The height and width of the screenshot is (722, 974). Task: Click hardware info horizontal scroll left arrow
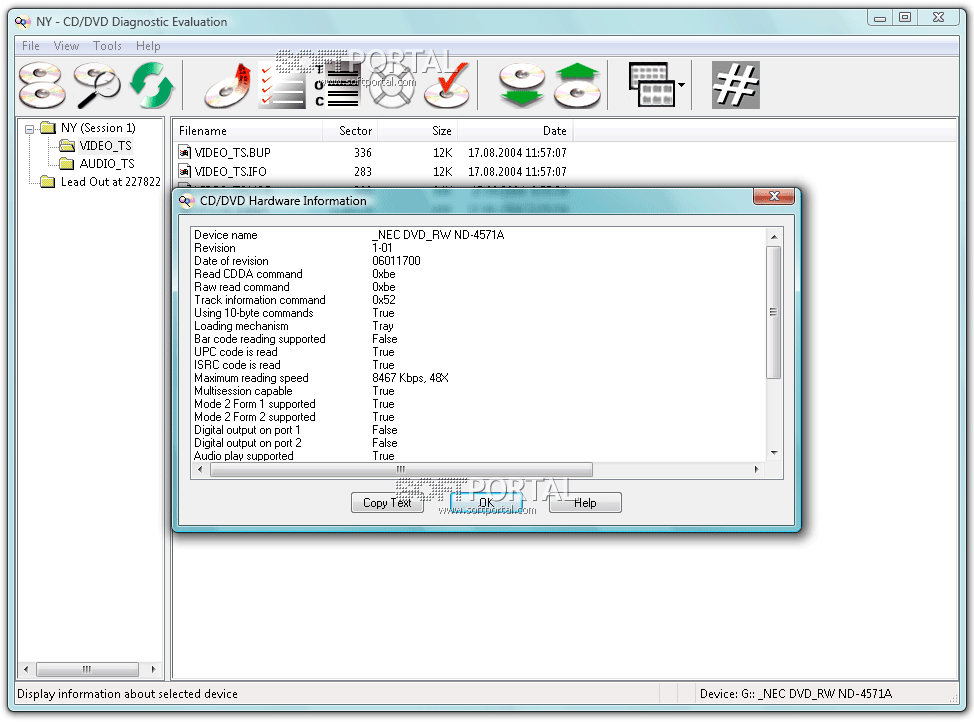coord(200,469)
